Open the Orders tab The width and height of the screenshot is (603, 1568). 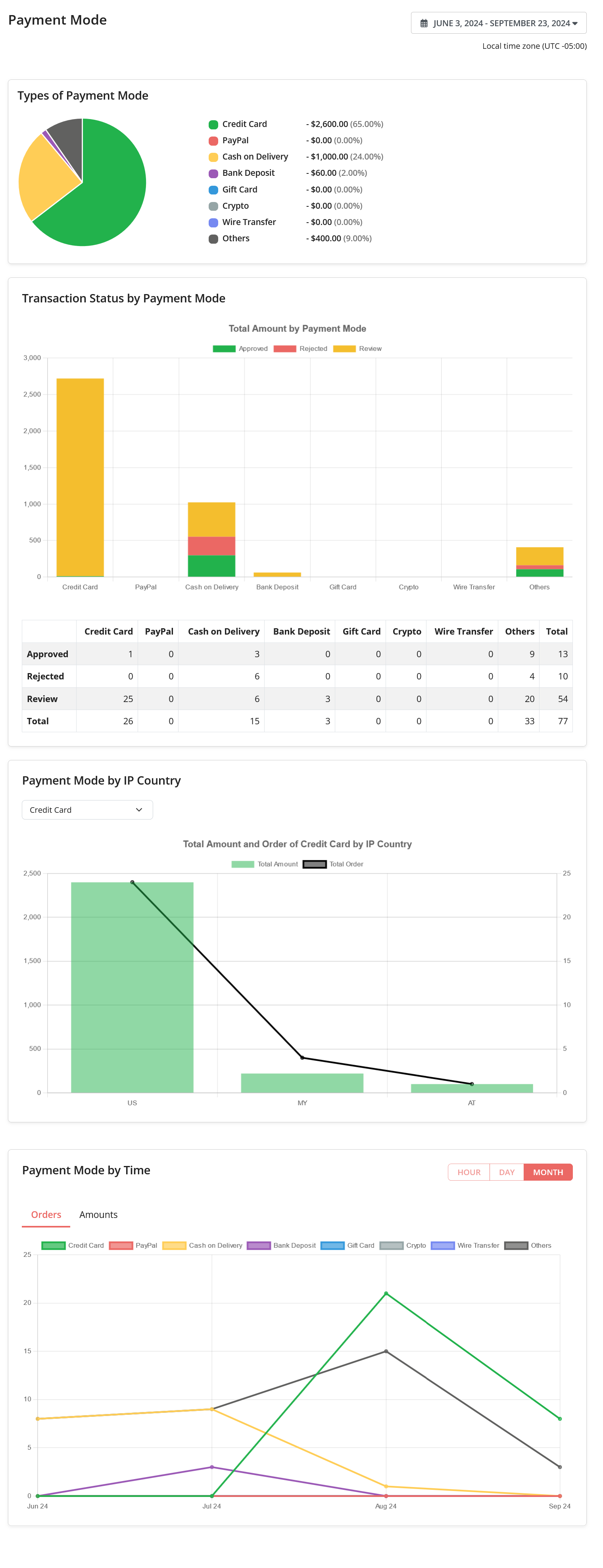(x=46, y=1214)
